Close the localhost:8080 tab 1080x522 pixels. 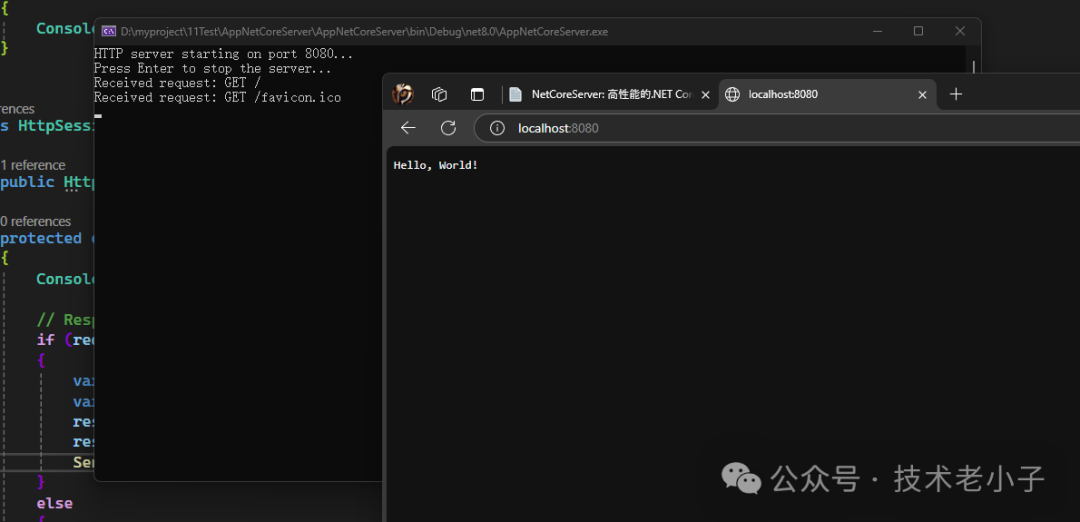coord(922,95)
